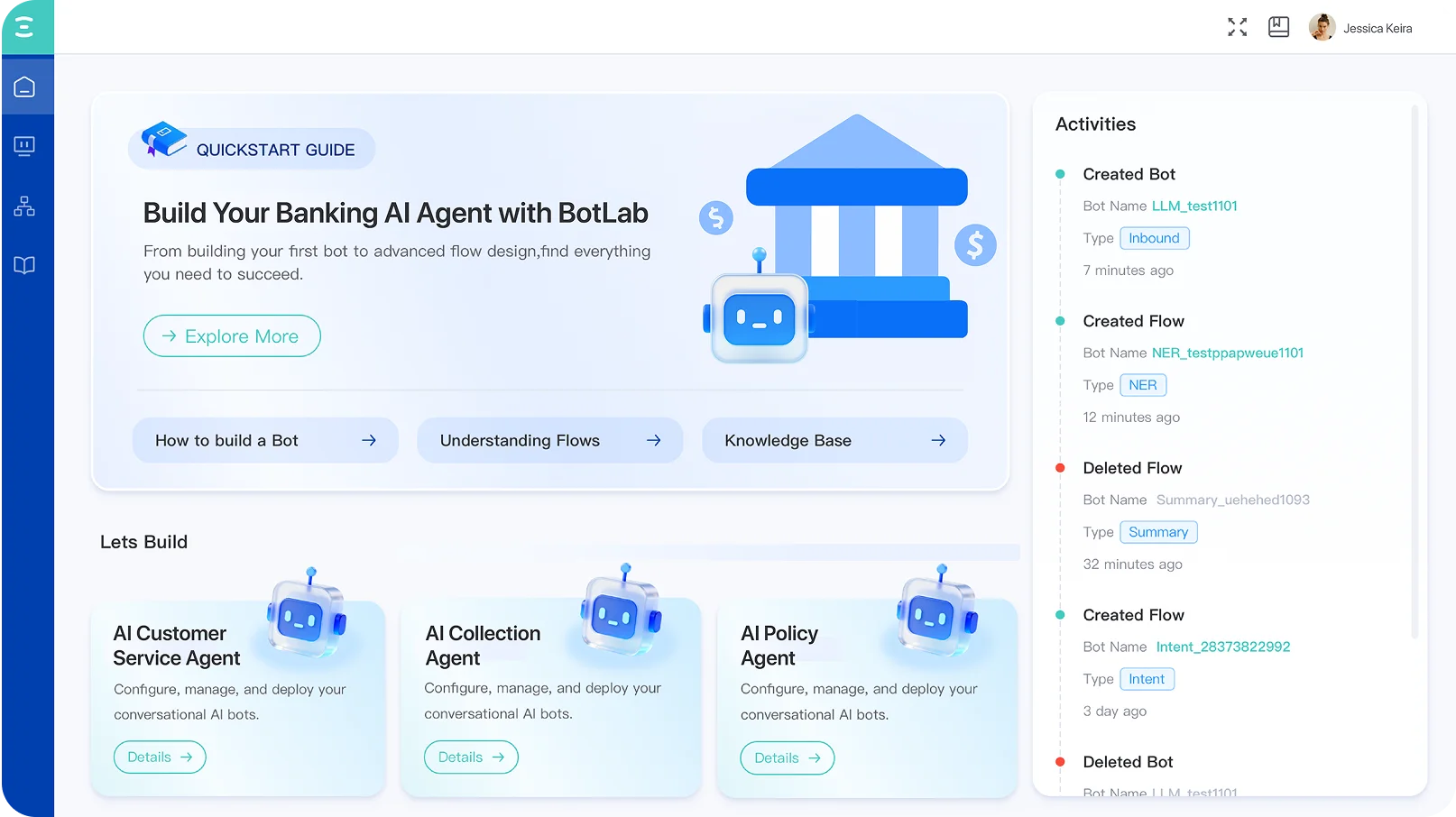View Details for AI Customer Service Agent
This screenshot has height=817, width=1456.
(x=160, y=757)
